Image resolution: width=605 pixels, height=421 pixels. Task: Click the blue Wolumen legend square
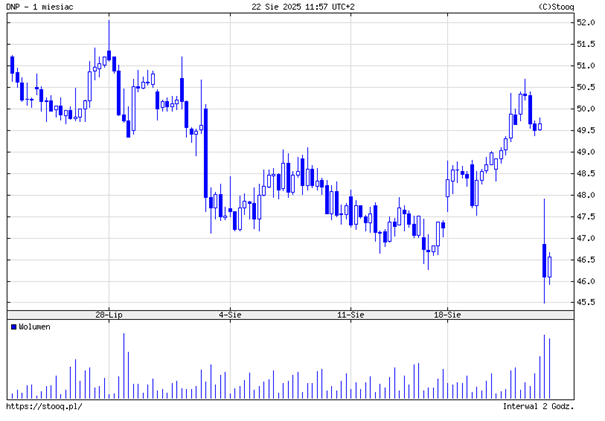pyautogui.click(x=13, y=327)
